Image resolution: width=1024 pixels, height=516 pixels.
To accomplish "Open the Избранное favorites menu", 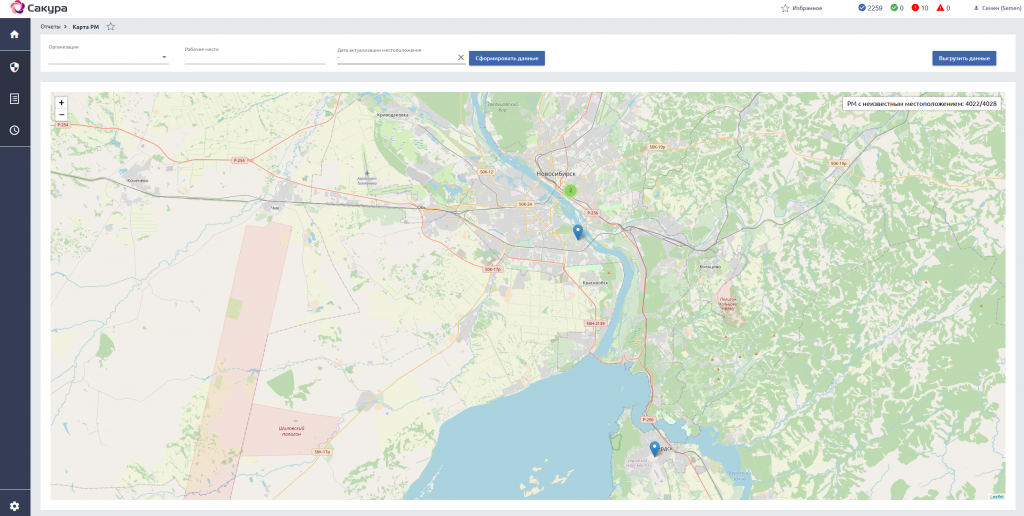I will [801, 8].
